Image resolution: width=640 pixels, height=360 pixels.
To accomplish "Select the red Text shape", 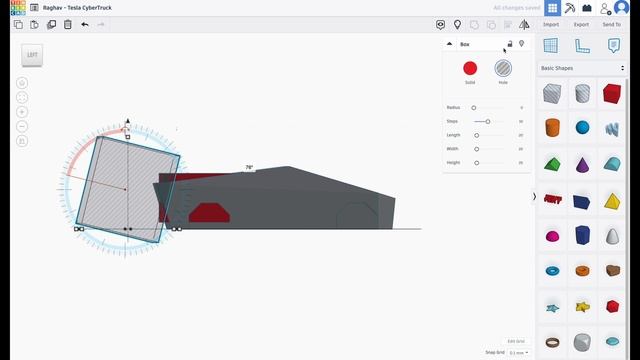I will click(553, 199).
